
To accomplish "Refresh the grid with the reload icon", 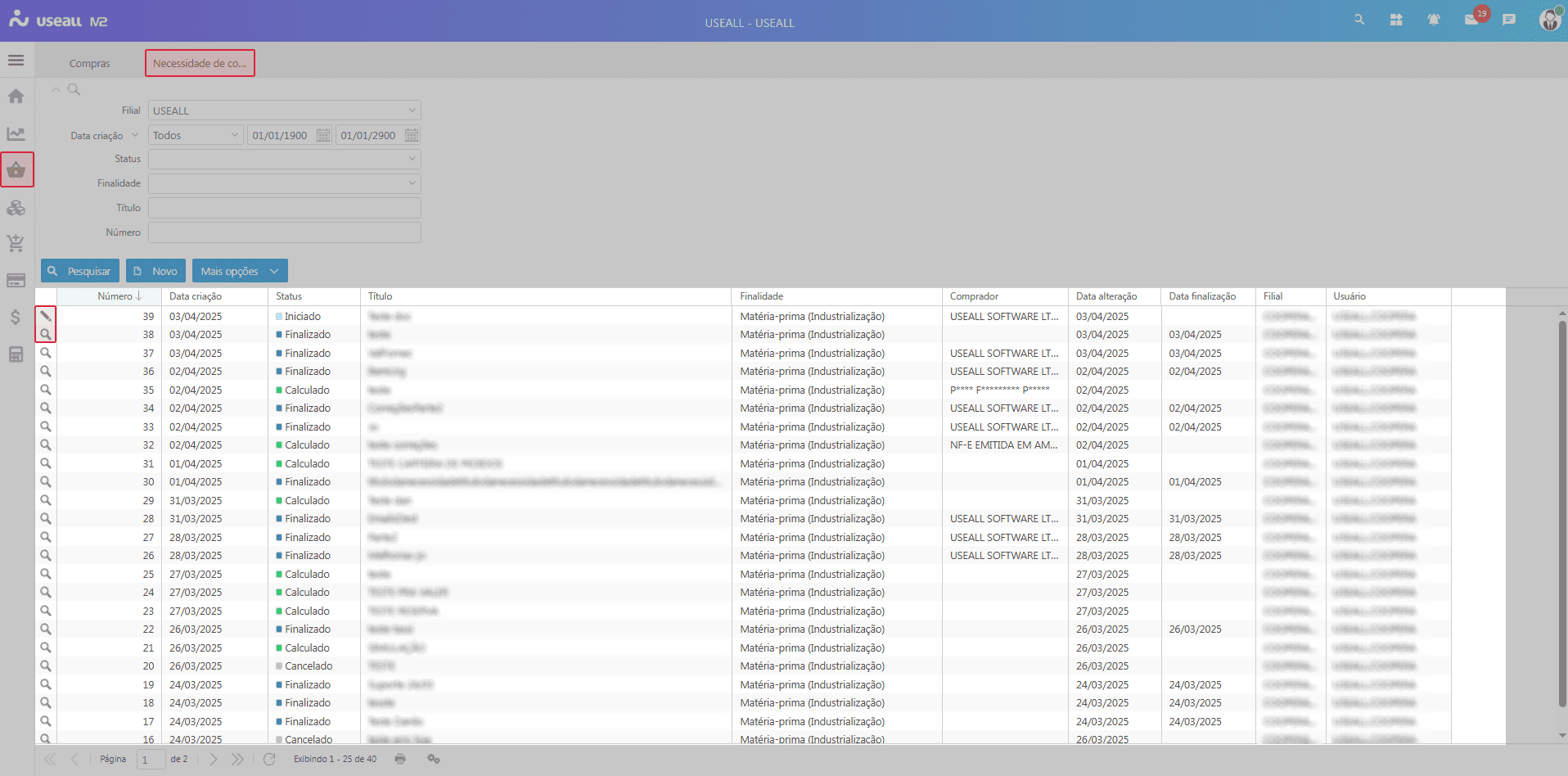I will pos(269,759).
